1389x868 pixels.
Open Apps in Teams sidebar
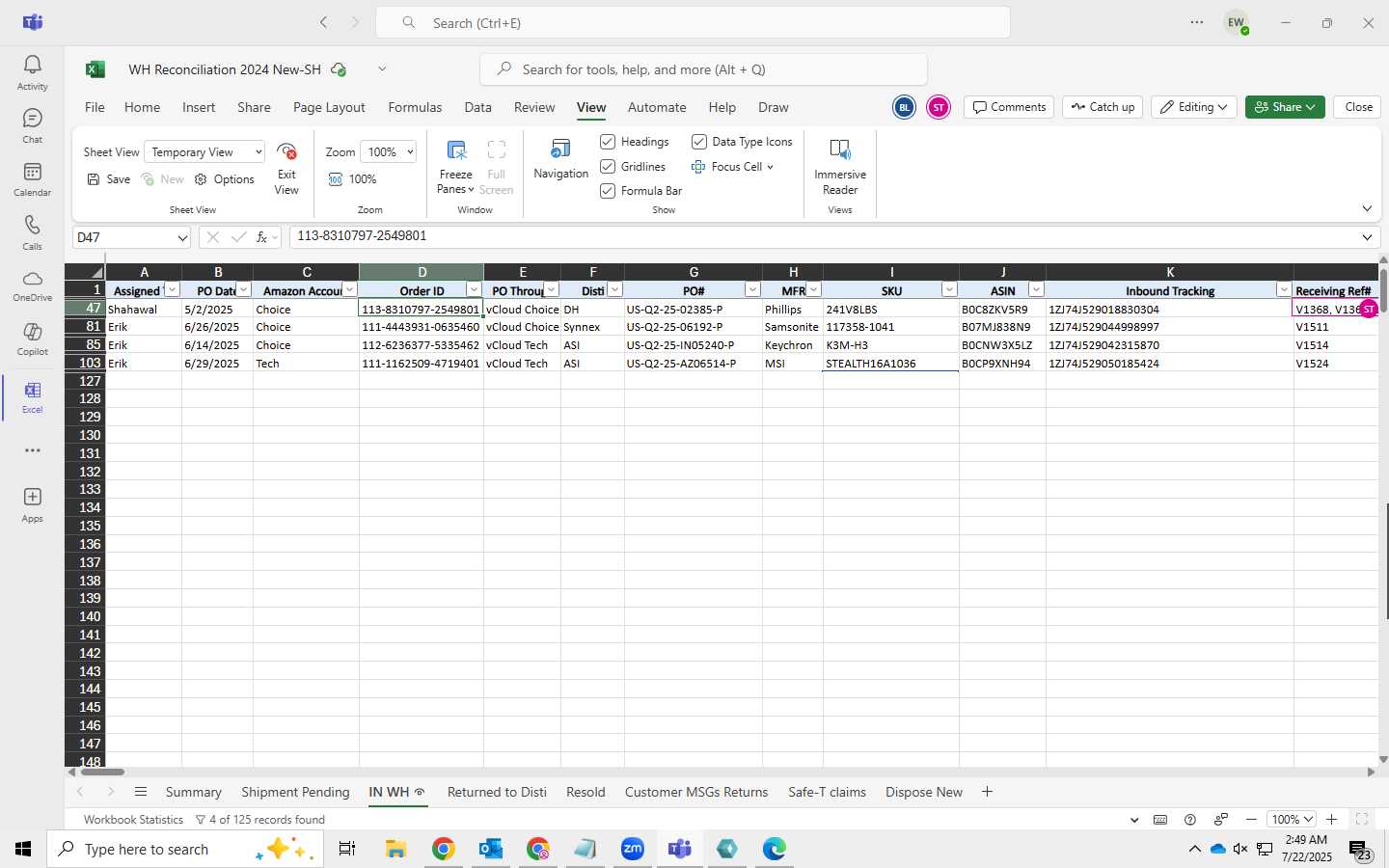pos(32,504)
